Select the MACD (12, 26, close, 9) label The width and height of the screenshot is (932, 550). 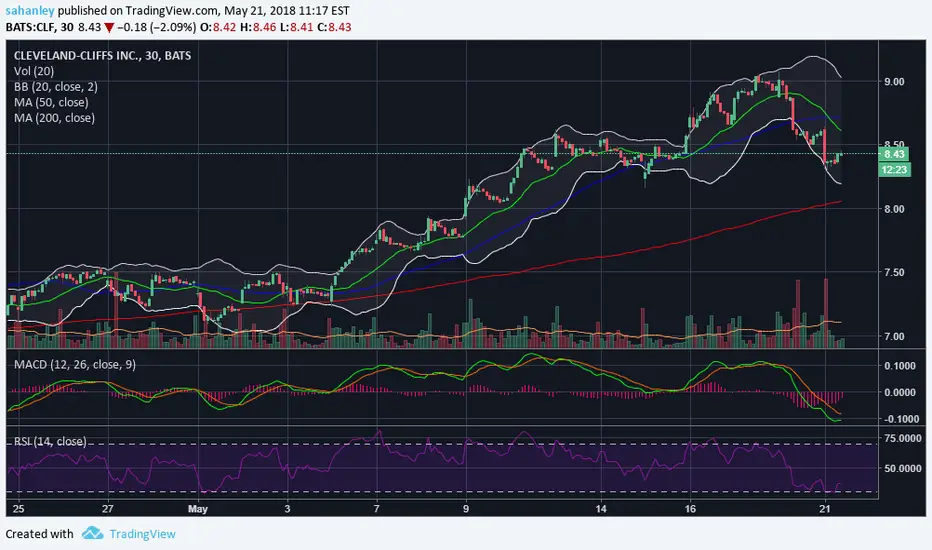(75, 364)
